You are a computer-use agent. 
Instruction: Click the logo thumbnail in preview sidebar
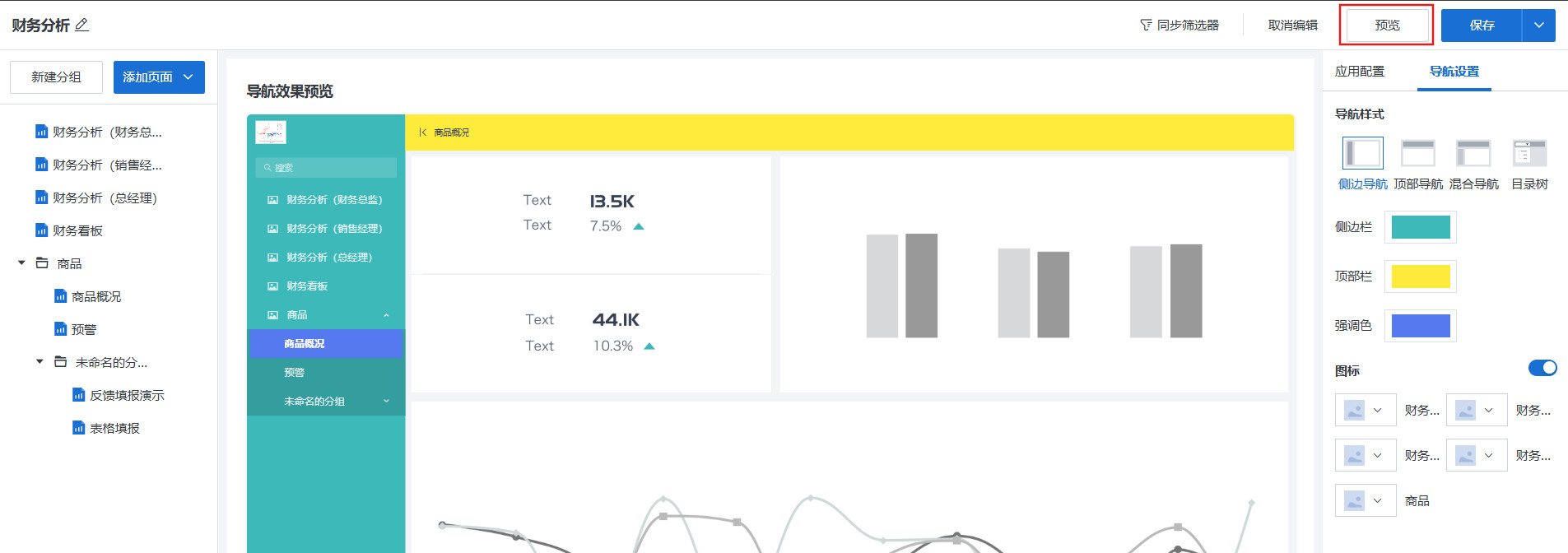coord(270,132)
